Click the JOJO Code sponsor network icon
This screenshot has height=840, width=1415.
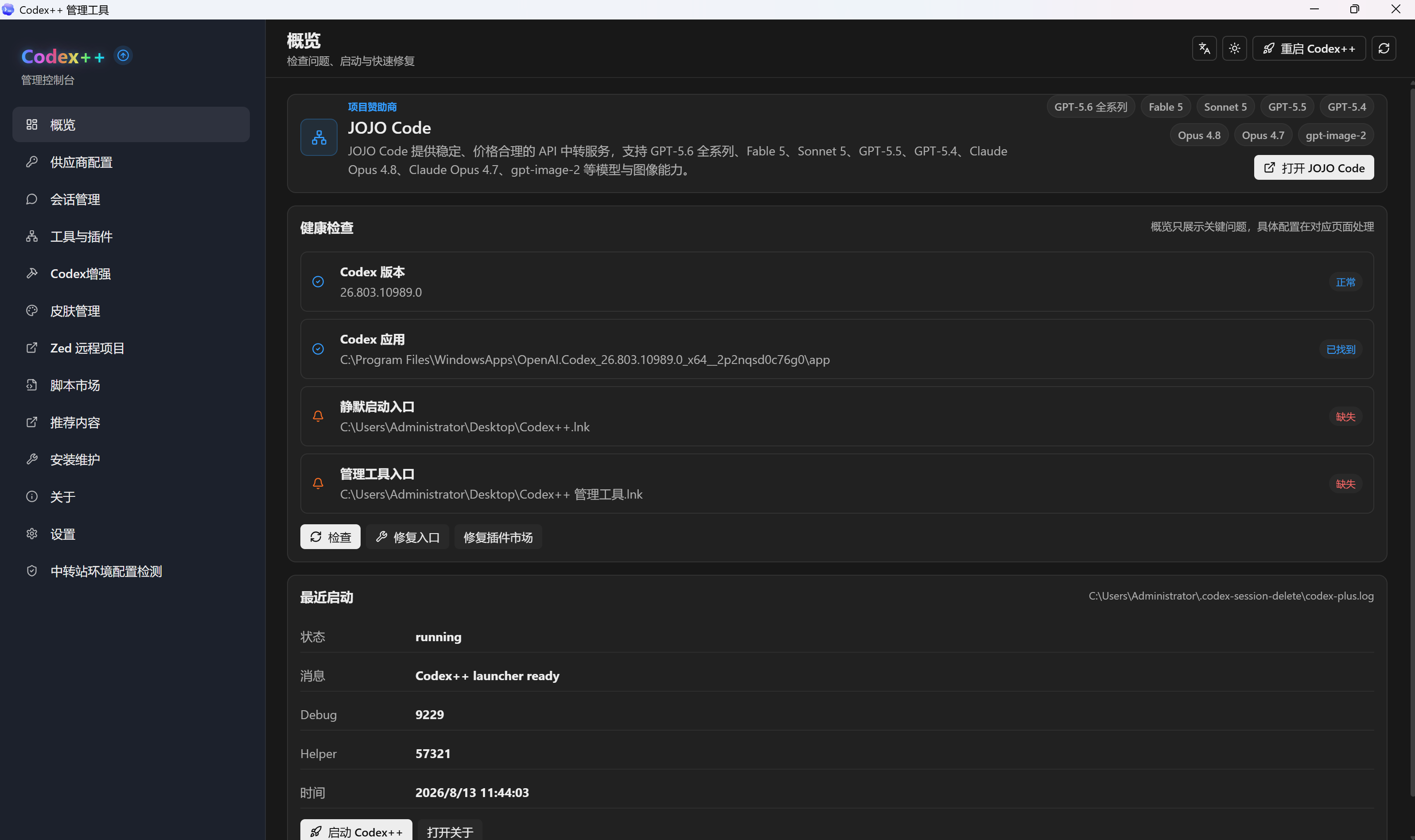click(x=319, y=137)
